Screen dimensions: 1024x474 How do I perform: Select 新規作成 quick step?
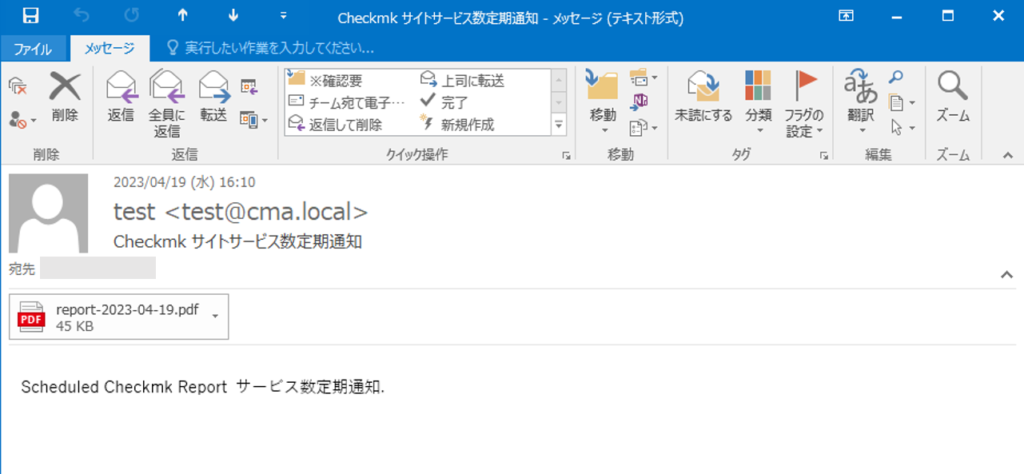(457, 124)
